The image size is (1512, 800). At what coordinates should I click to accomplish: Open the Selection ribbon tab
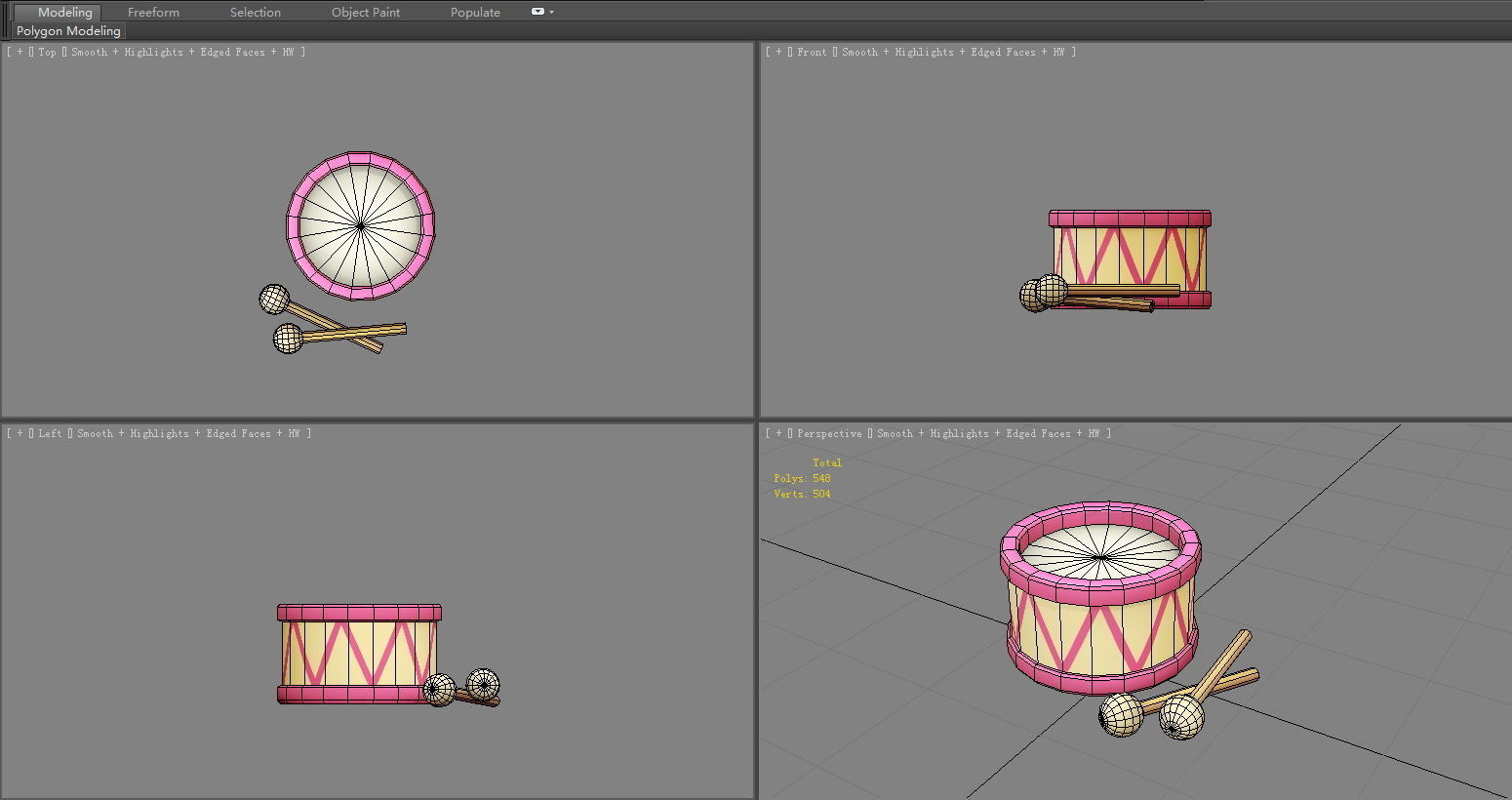tap(256, 12)
